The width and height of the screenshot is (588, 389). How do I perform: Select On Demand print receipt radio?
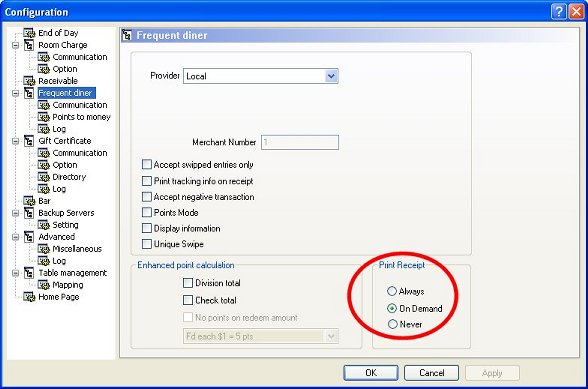pos(392,308)
